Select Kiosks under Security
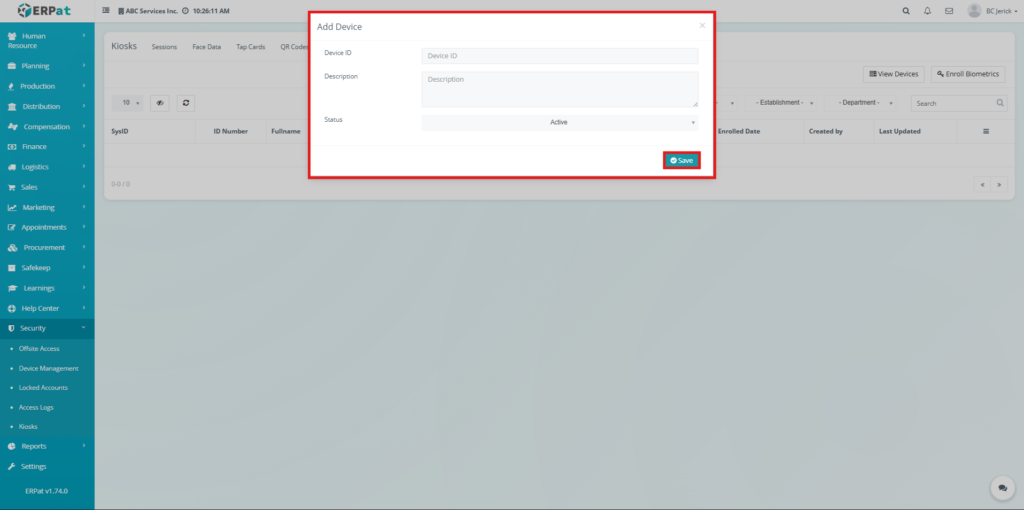The width and height of the screenshot is (1024, 510). point(28,426)
